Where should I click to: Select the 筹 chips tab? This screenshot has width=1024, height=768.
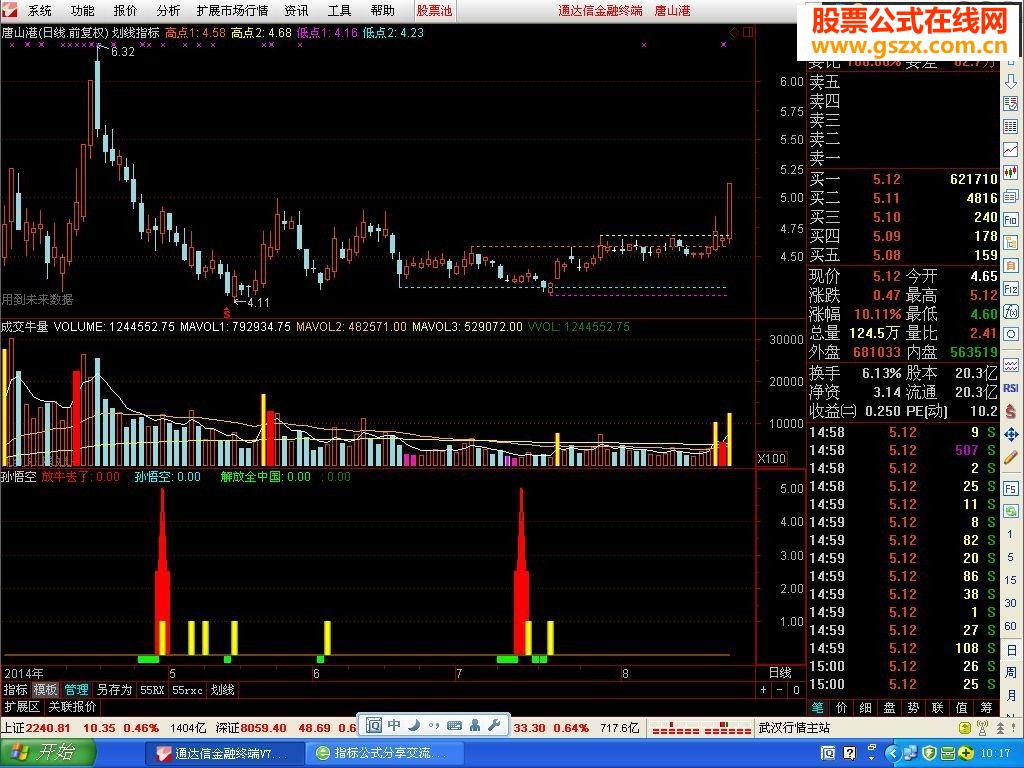[x=986, y=707]
